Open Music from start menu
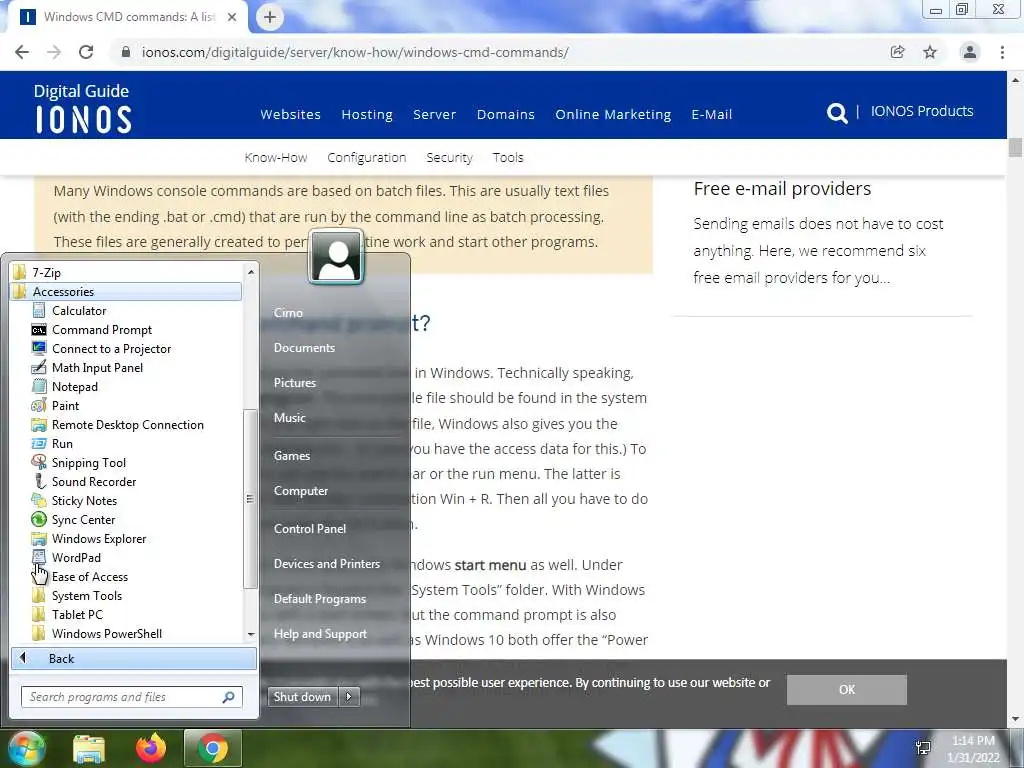Image resolution: width=1024 pixels, height=768 pixels. tap(289, 418)
